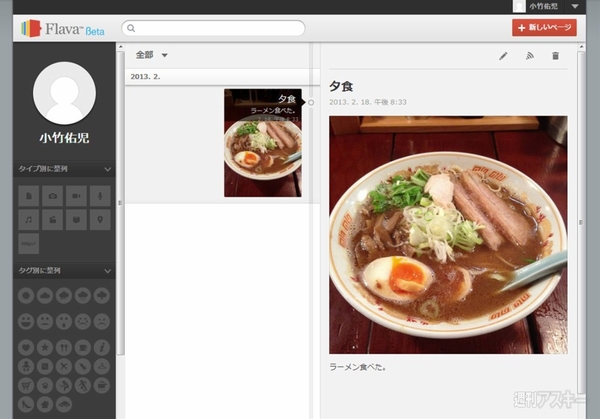Create page with 新しいページ button

coord(544,28)
